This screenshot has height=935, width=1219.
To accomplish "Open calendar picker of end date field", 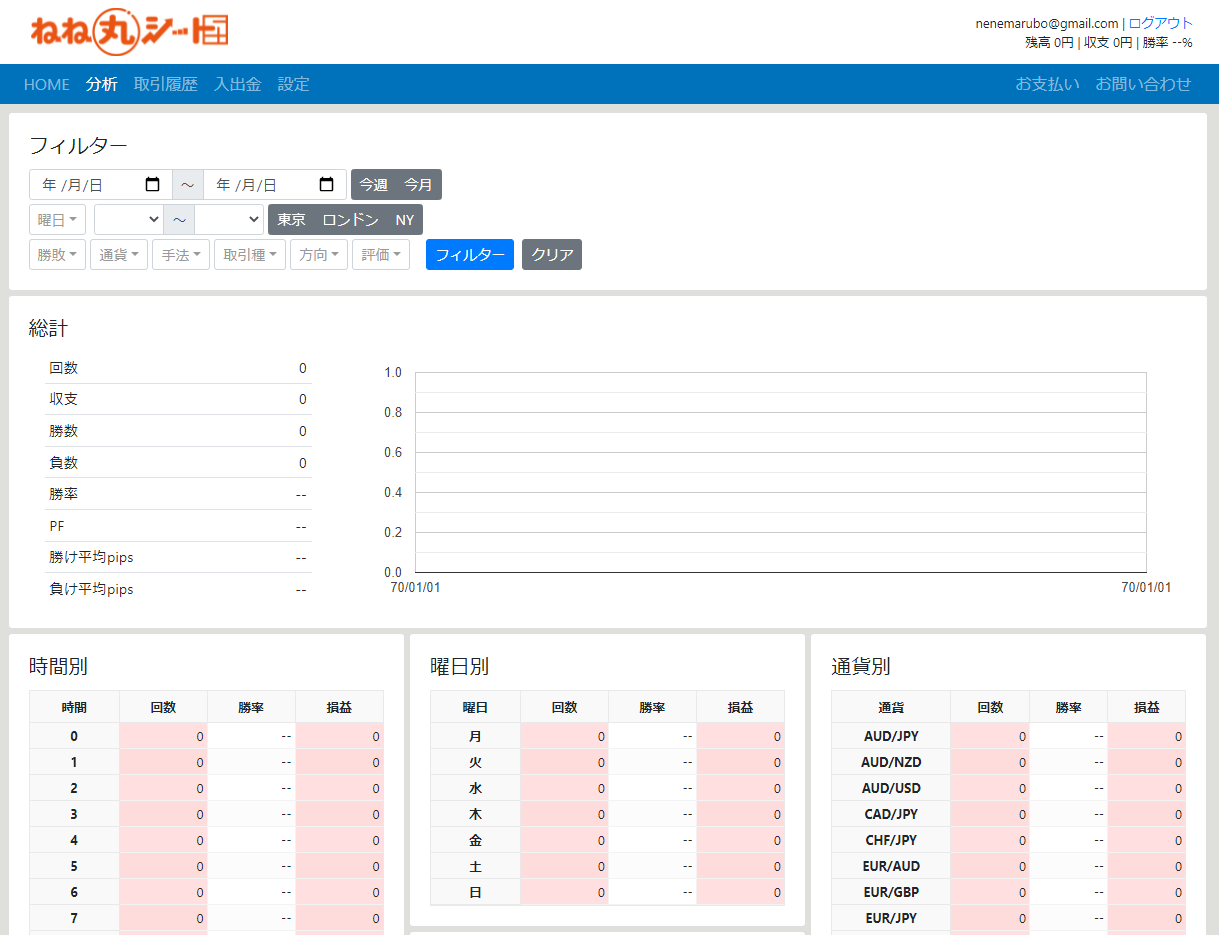I will [x=327, y=185].
